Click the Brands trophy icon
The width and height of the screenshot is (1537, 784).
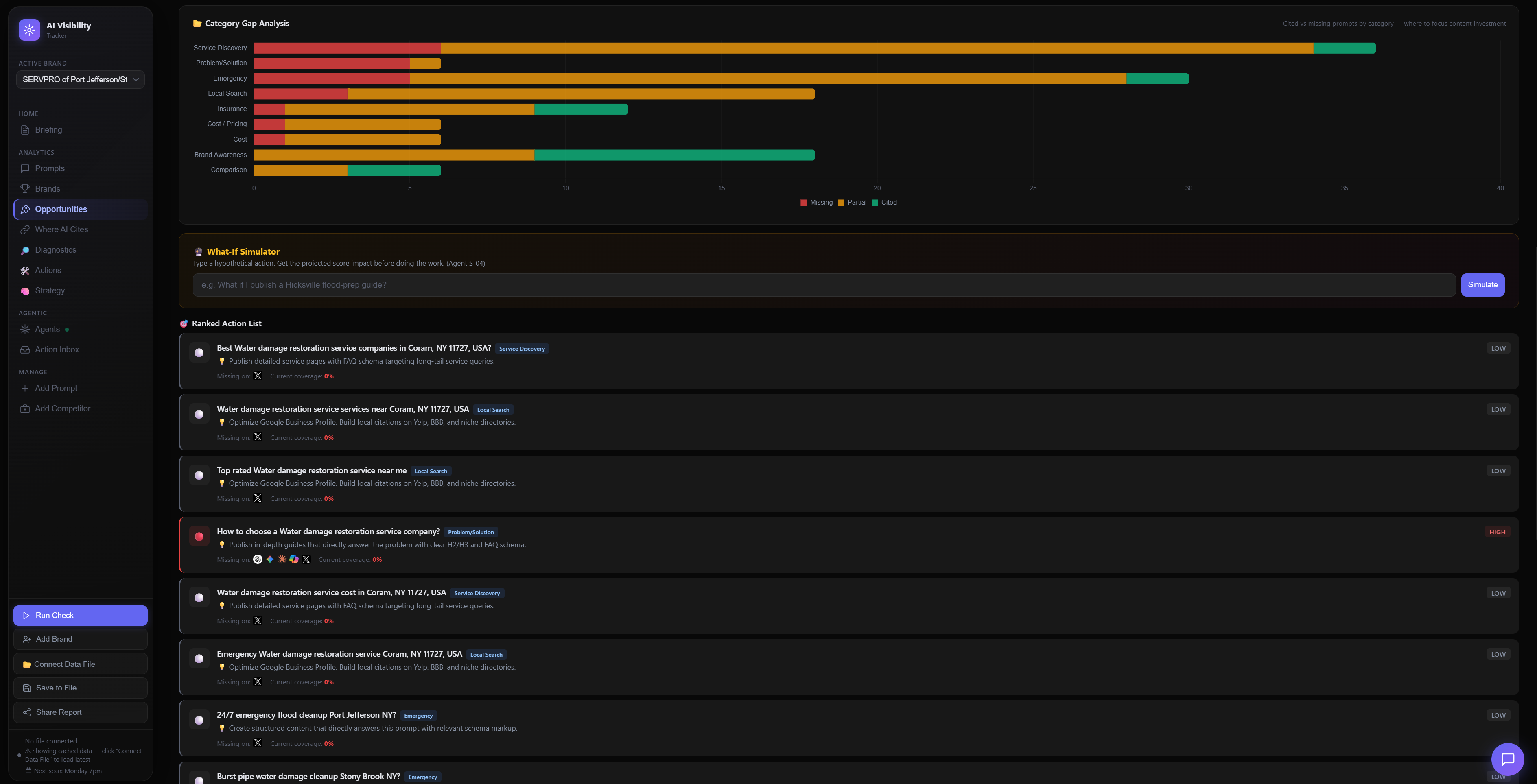pos(25,188)
